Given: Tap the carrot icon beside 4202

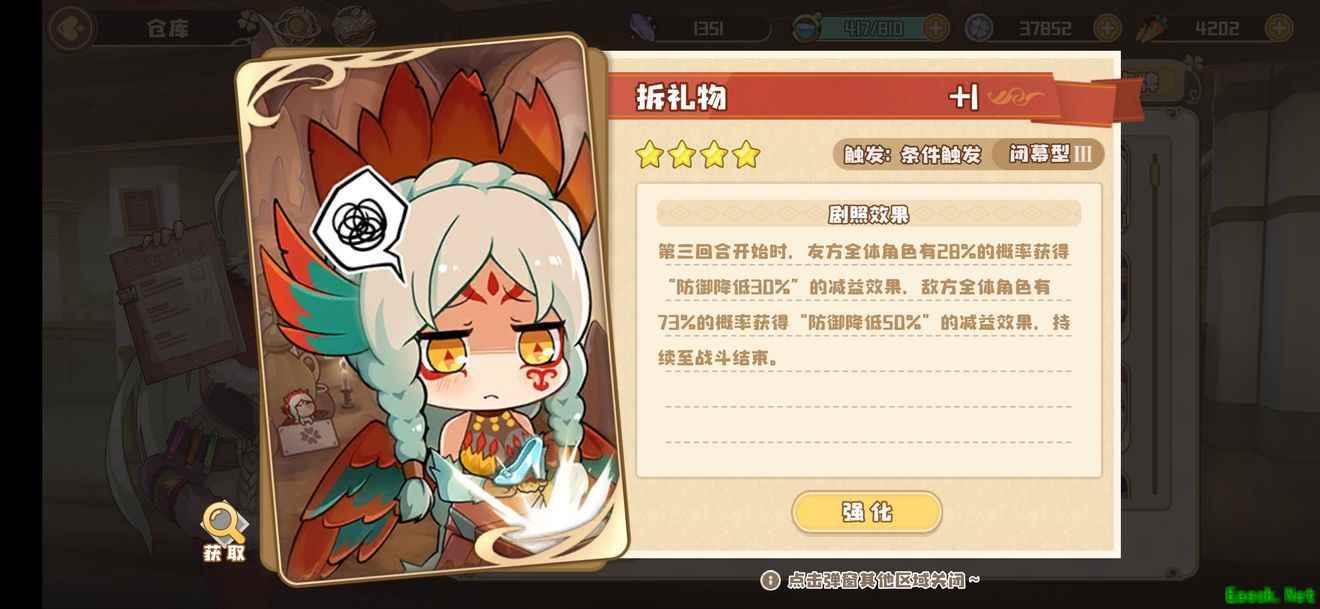Looking at the screenshot, I should [1150, 28].
